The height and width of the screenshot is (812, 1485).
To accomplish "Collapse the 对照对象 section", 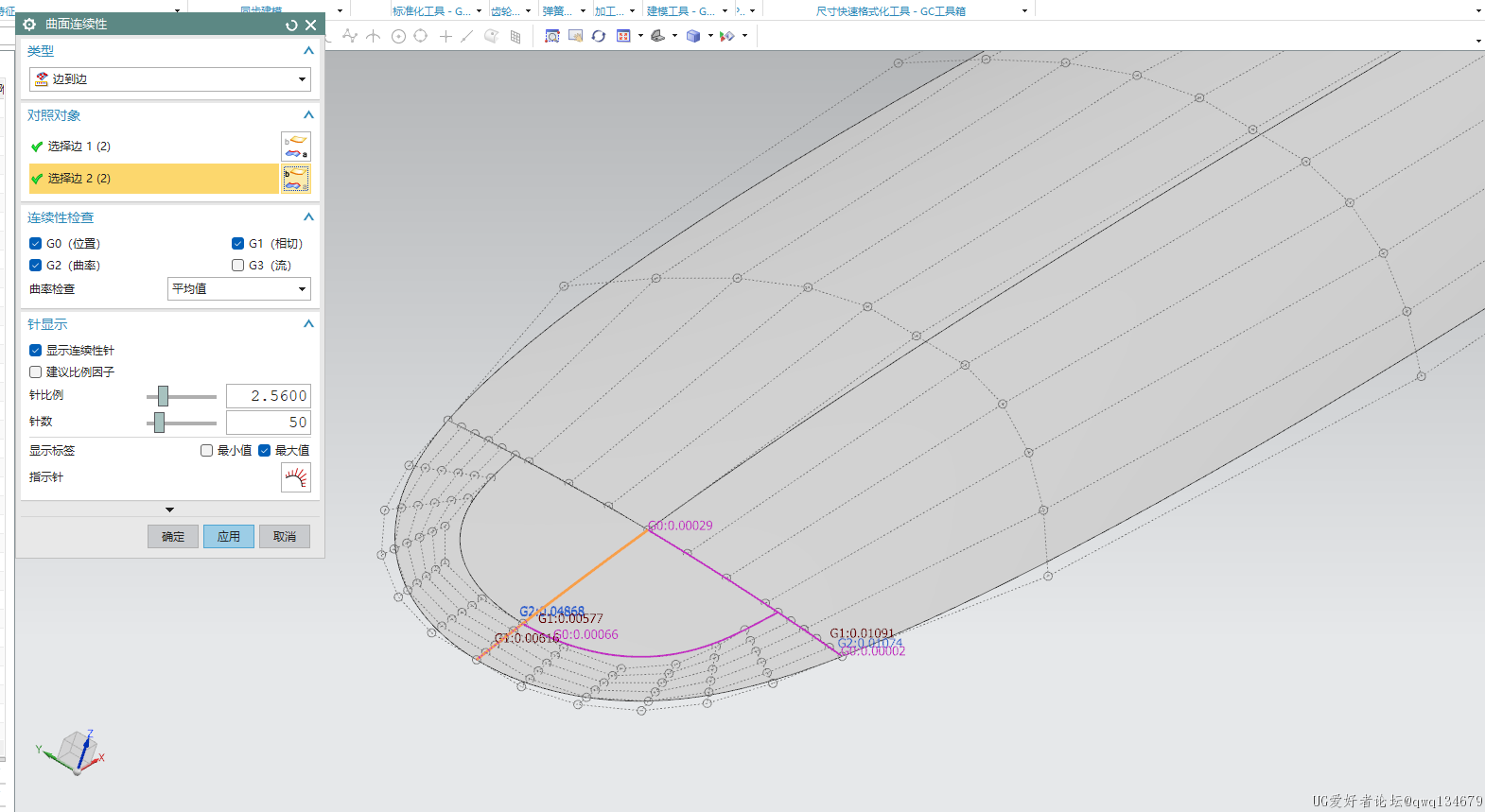I will point(308,115).
